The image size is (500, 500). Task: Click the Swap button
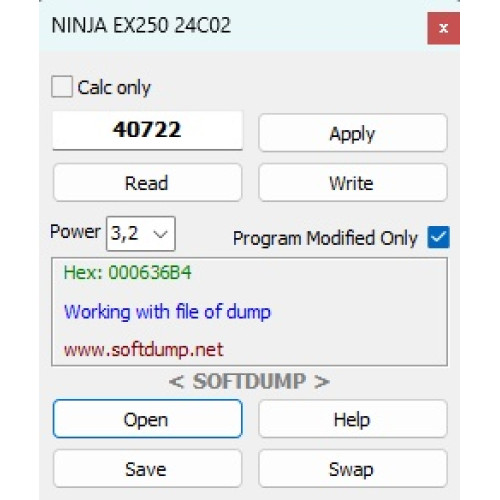[353, 468]
